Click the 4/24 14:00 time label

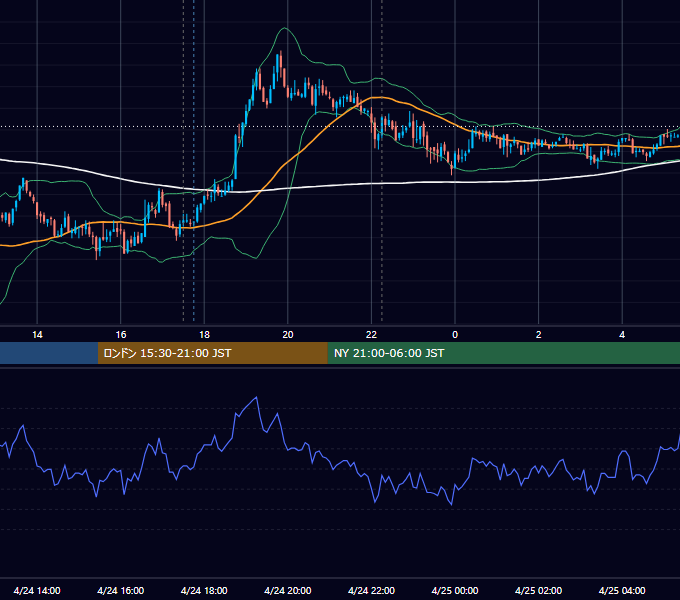[x=37, y=590]
